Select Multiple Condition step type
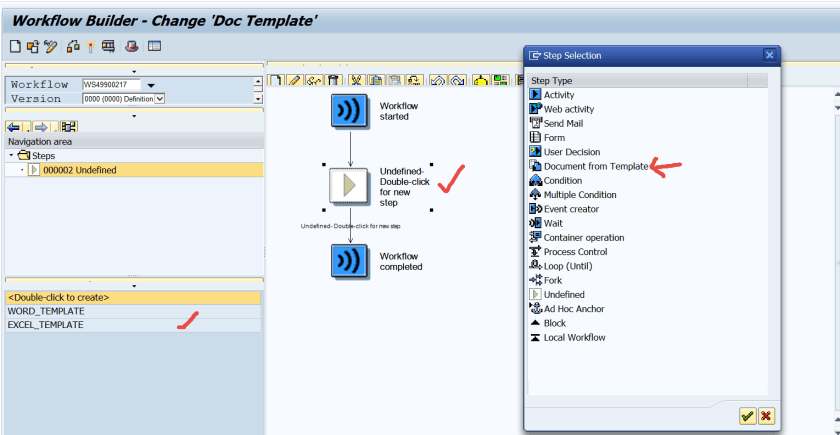This screenshot has height=435, width=840. (580, 194)
